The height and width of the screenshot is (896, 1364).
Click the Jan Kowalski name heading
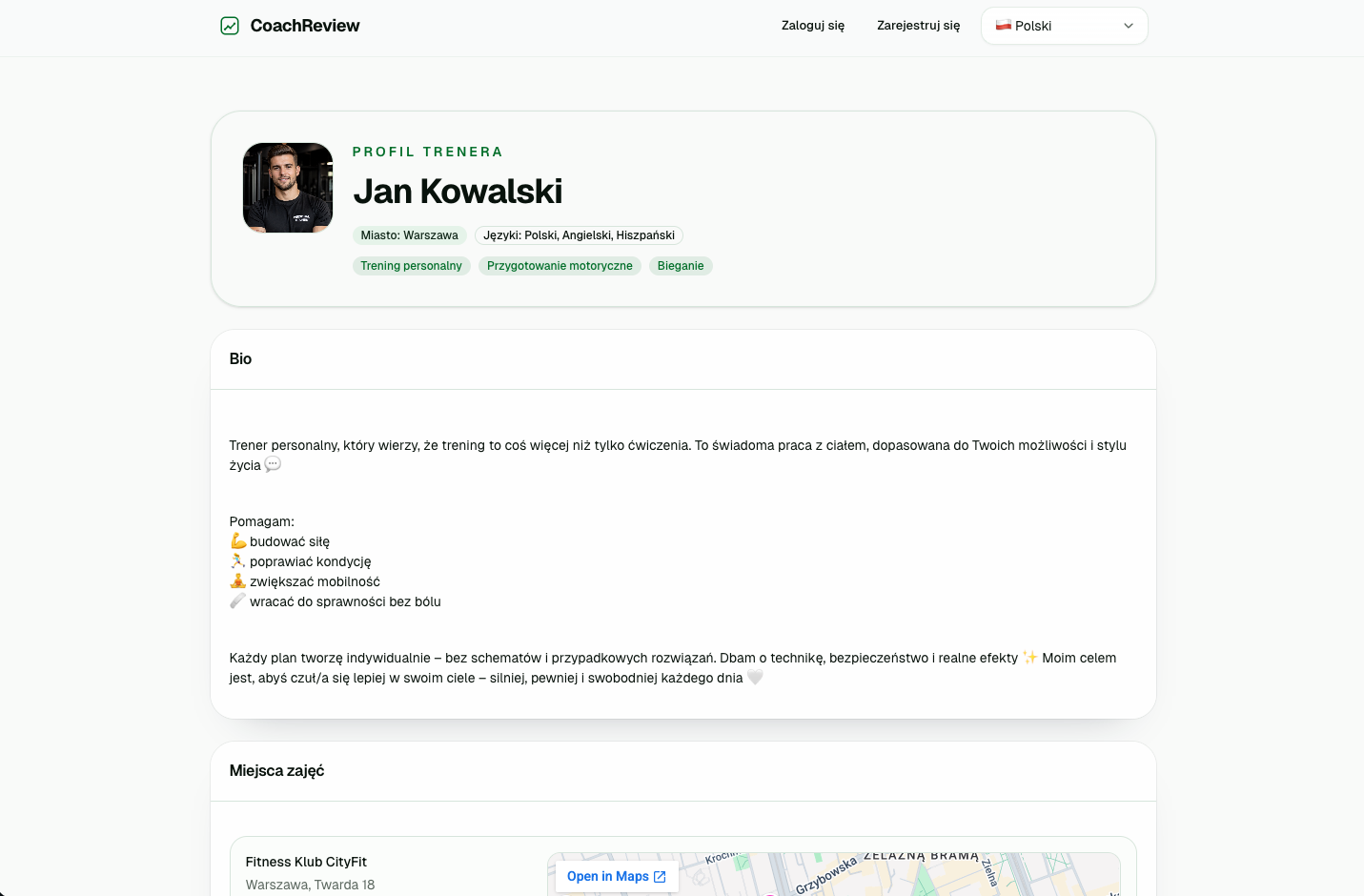[x=458, y=192]
